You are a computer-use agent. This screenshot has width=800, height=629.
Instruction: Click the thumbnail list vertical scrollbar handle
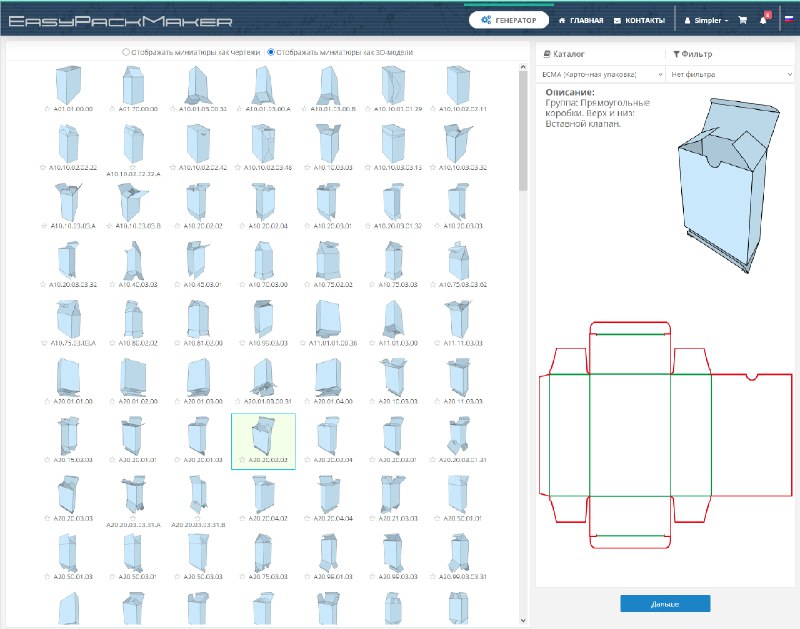pos(523,131)
